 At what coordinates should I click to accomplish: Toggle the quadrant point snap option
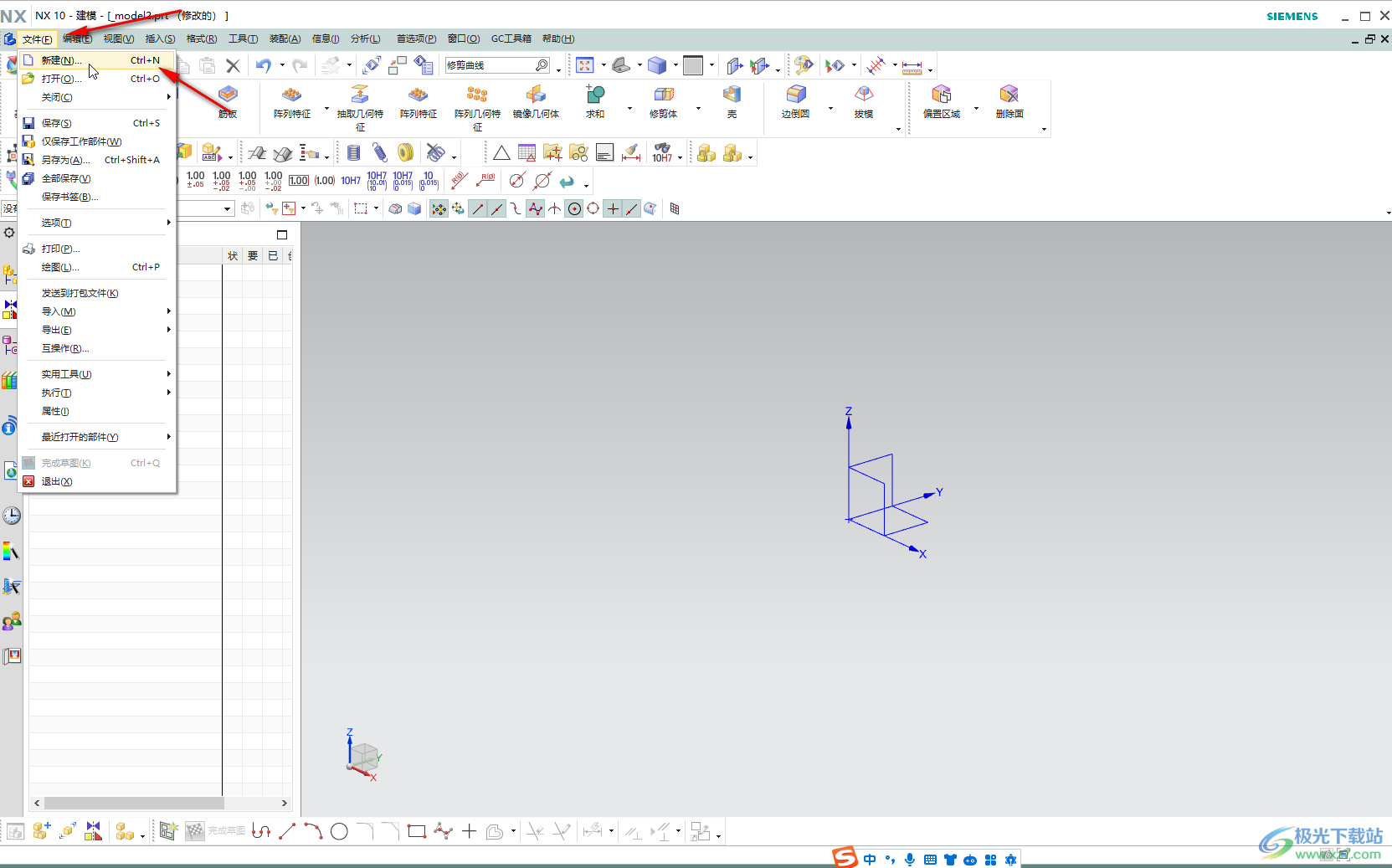point(593,209)
